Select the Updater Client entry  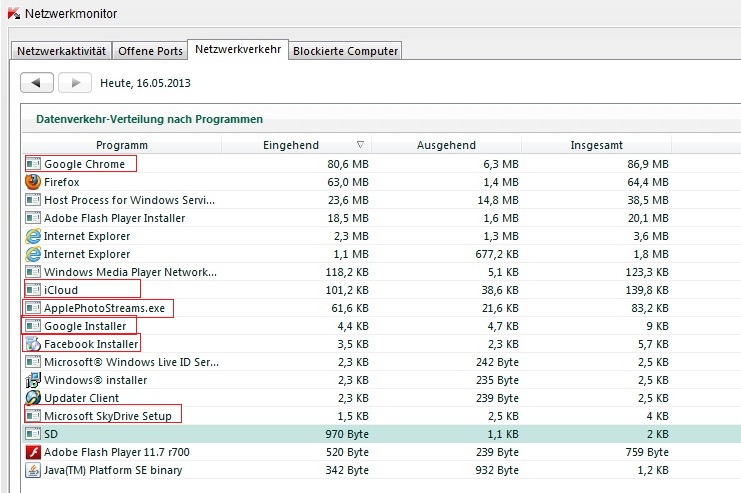(81, 398)
